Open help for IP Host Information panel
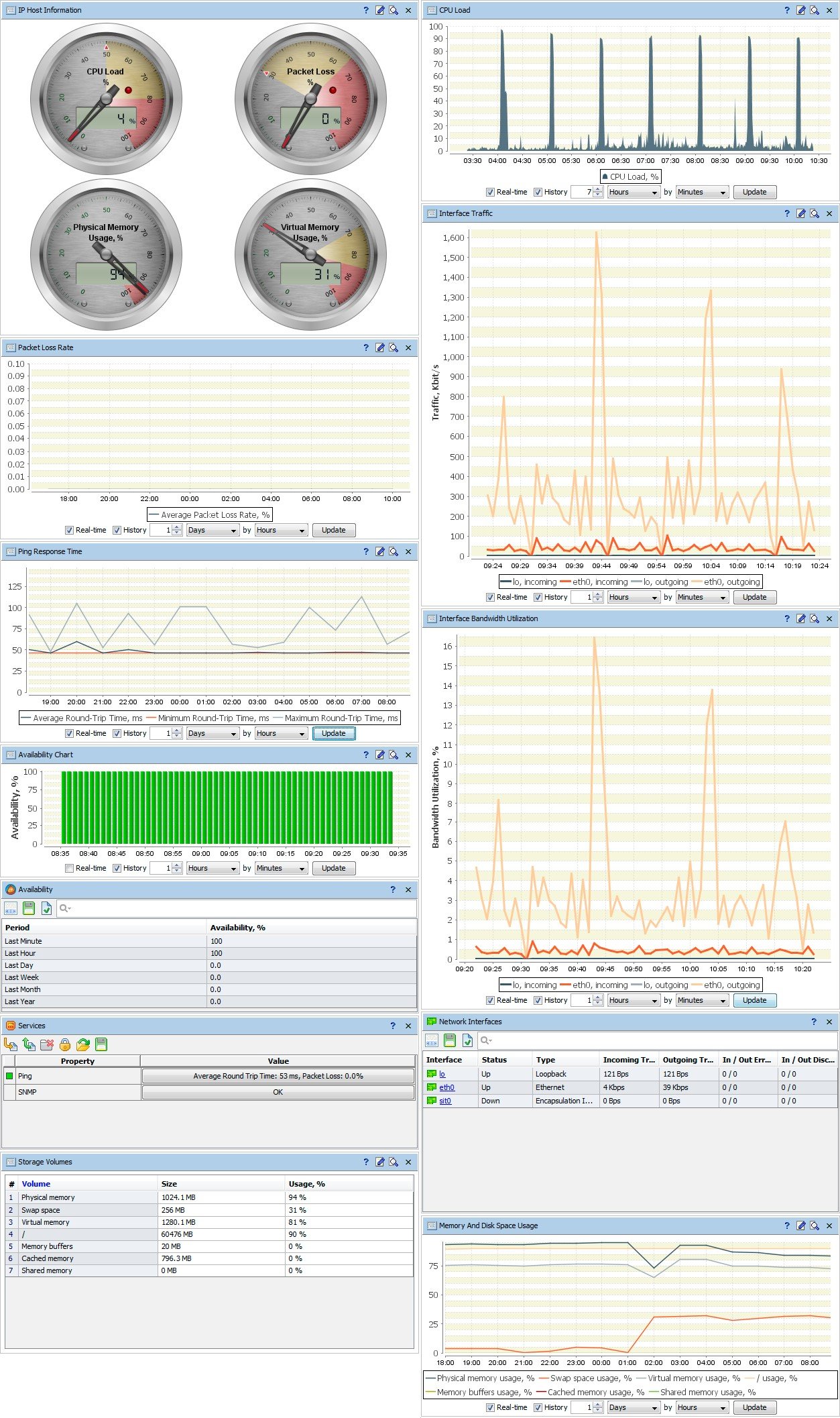This screenshot has width=840, height=1418. 365,10
